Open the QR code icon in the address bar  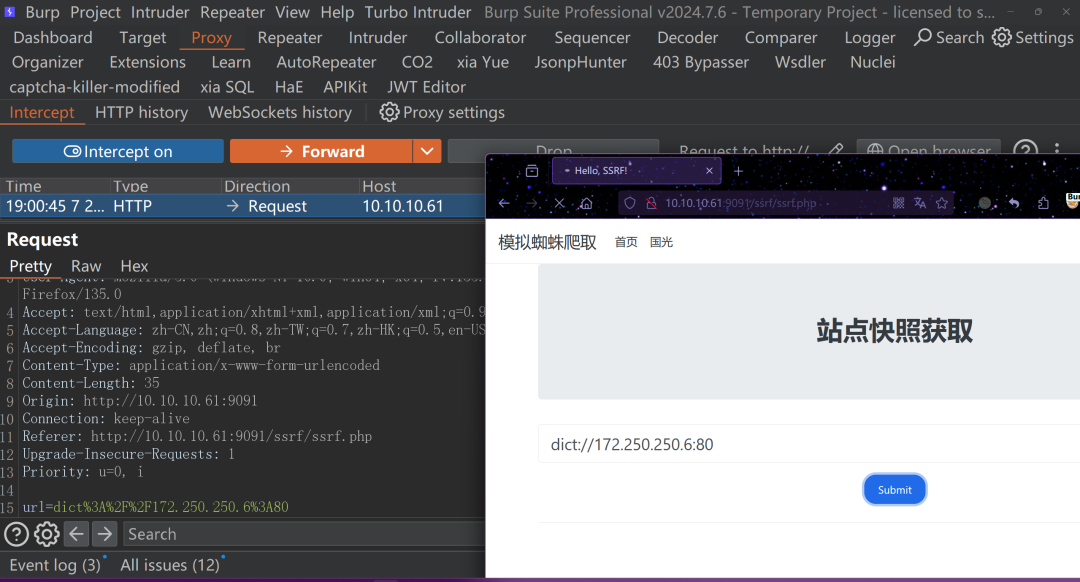(898, 203)
